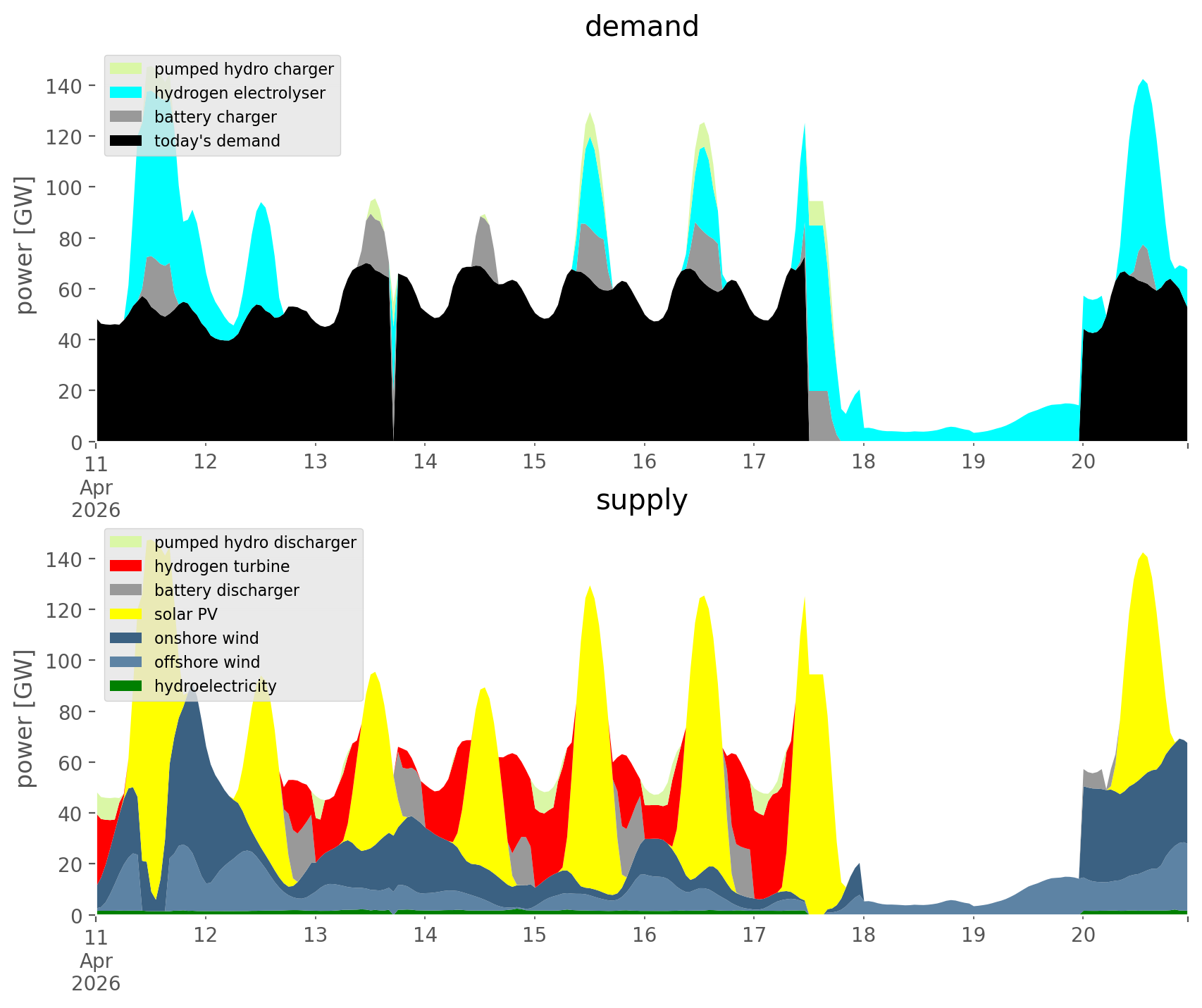Click the grey battery charger legend swatch

click(126, 117)
